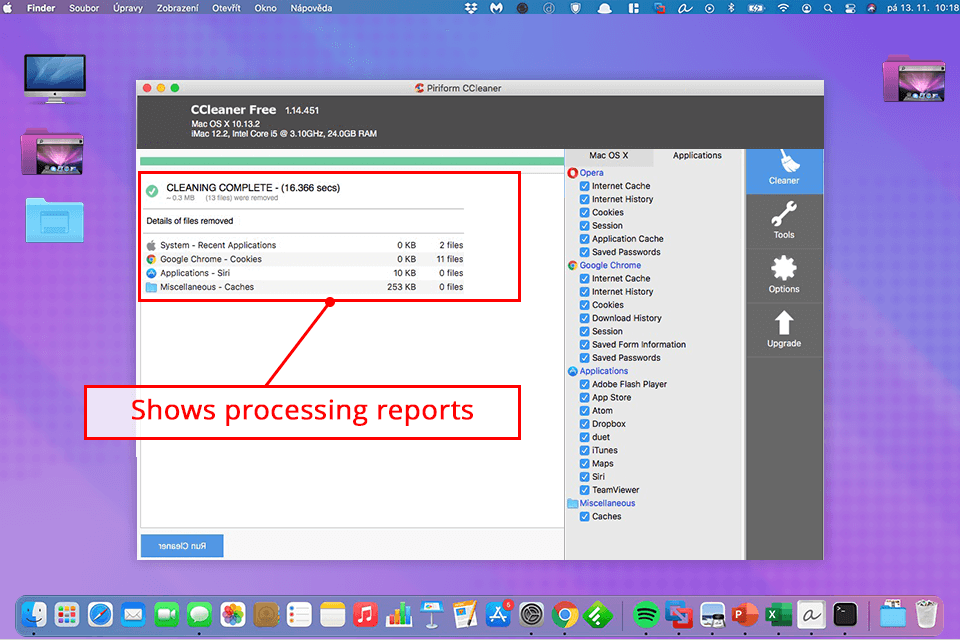The image size is (960, 640).
Task: Open Safari from the dock
Action: [x=100, y=614]
